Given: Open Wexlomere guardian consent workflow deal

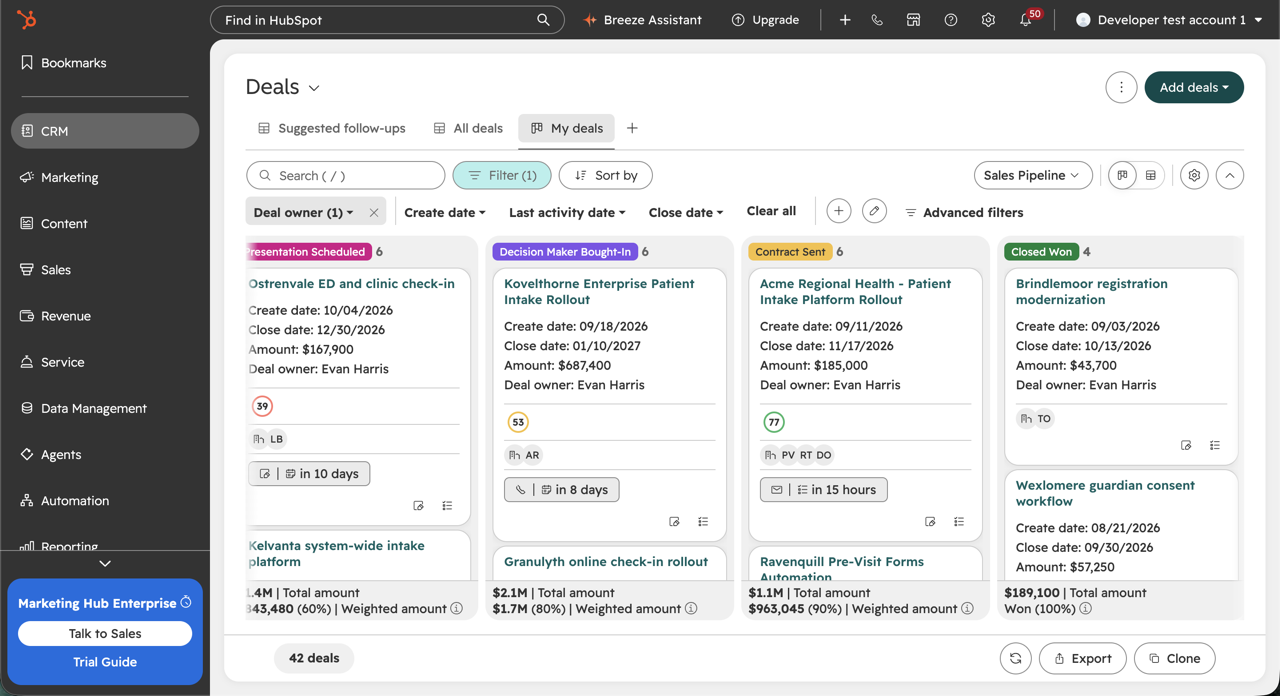Looking at the screenshot, I should click(1105, 493).
